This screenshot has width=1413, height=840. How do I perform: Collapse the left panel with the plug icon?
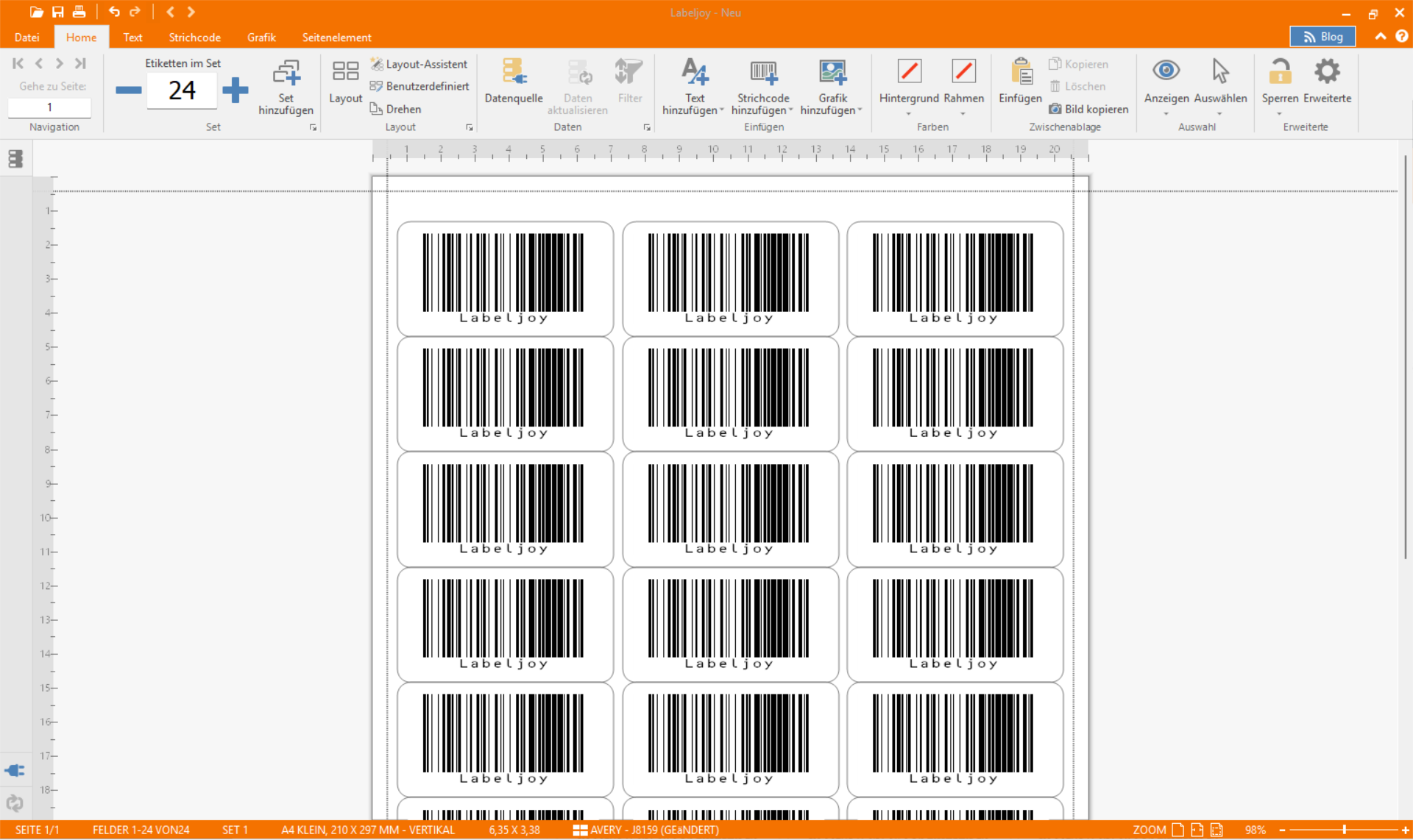(x=15, y=769)
